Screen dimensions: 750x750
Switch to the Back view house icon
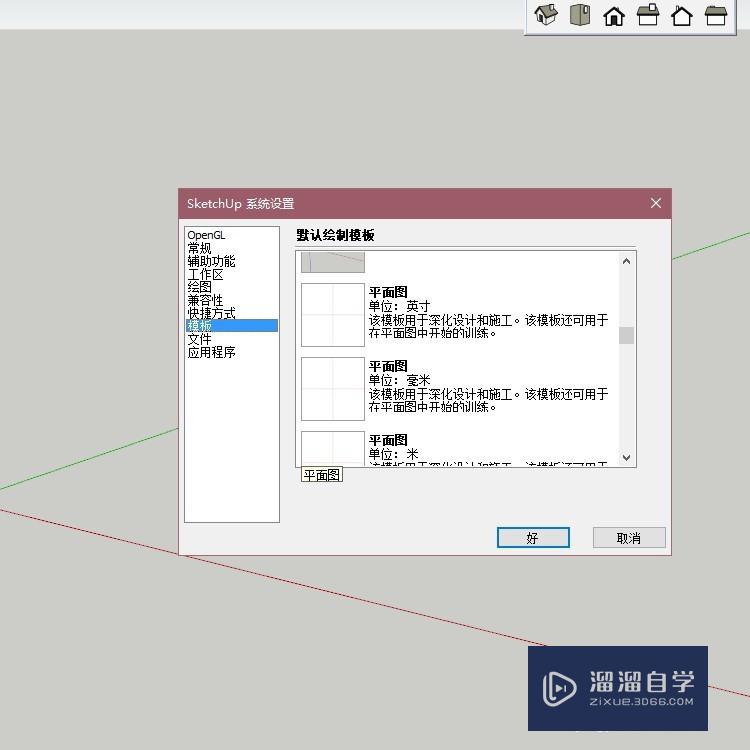tap(682, 16)
